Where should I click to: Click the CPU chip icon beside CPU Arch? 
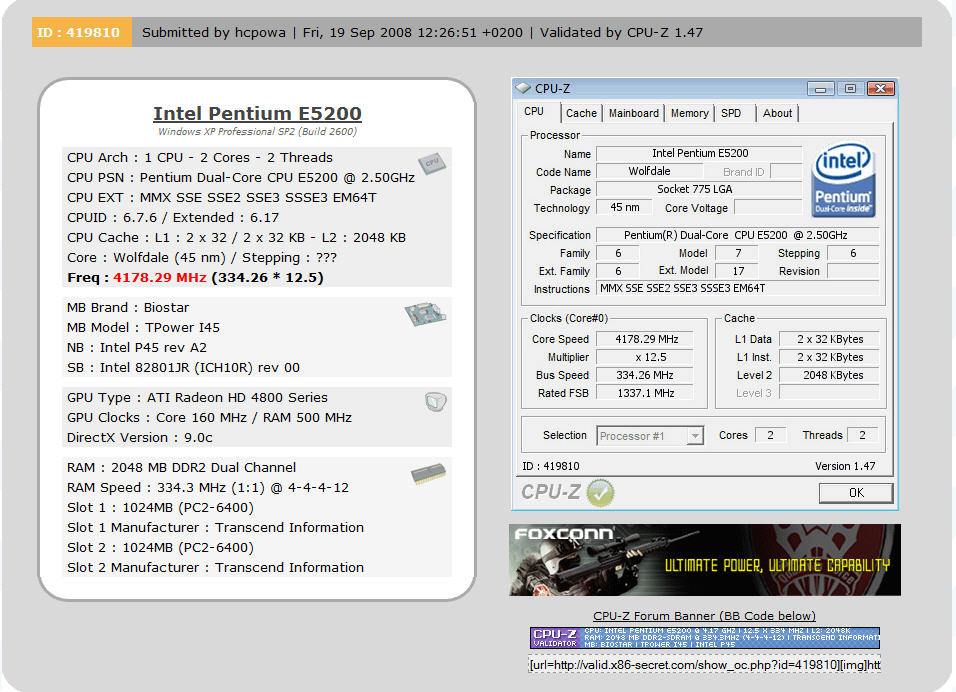(432, 163)
